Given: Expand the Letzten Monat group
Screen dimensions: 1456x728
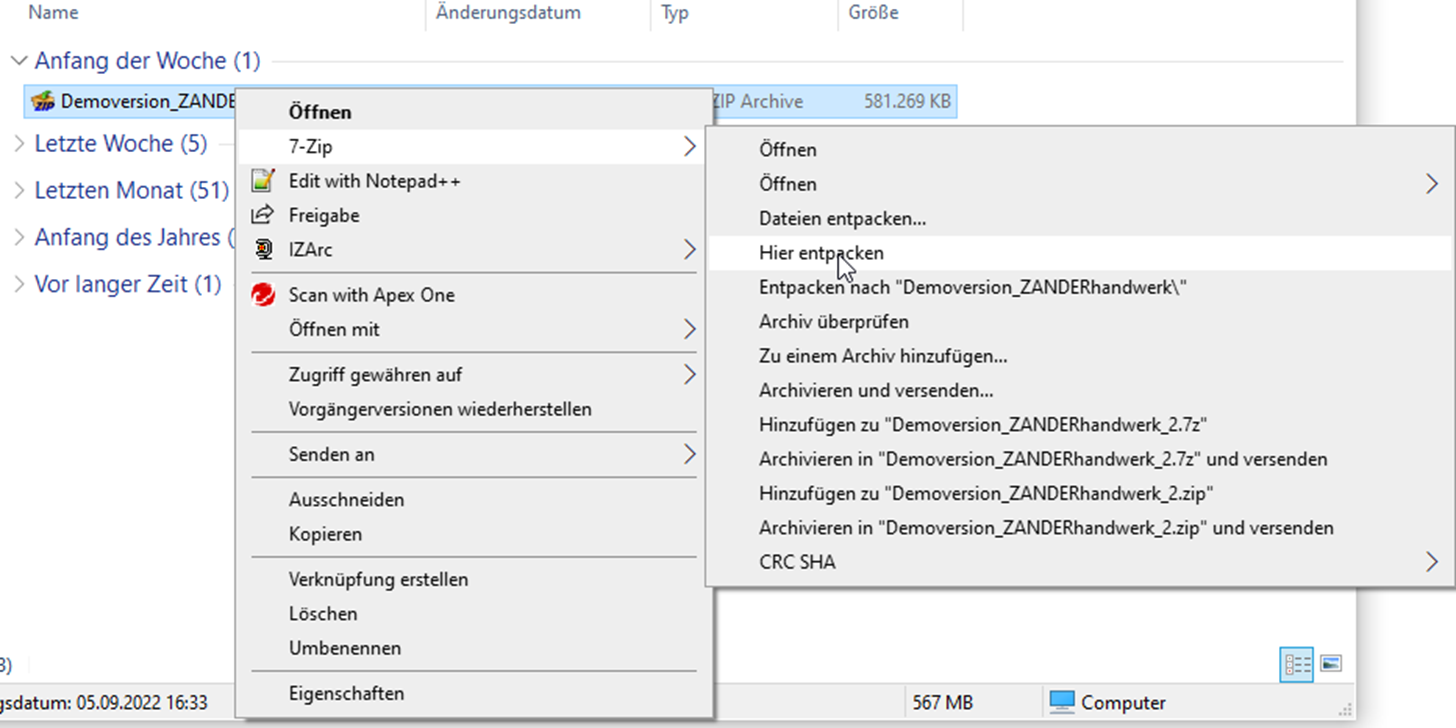Looking at the screenshot, I should click(x=18, y=191).
